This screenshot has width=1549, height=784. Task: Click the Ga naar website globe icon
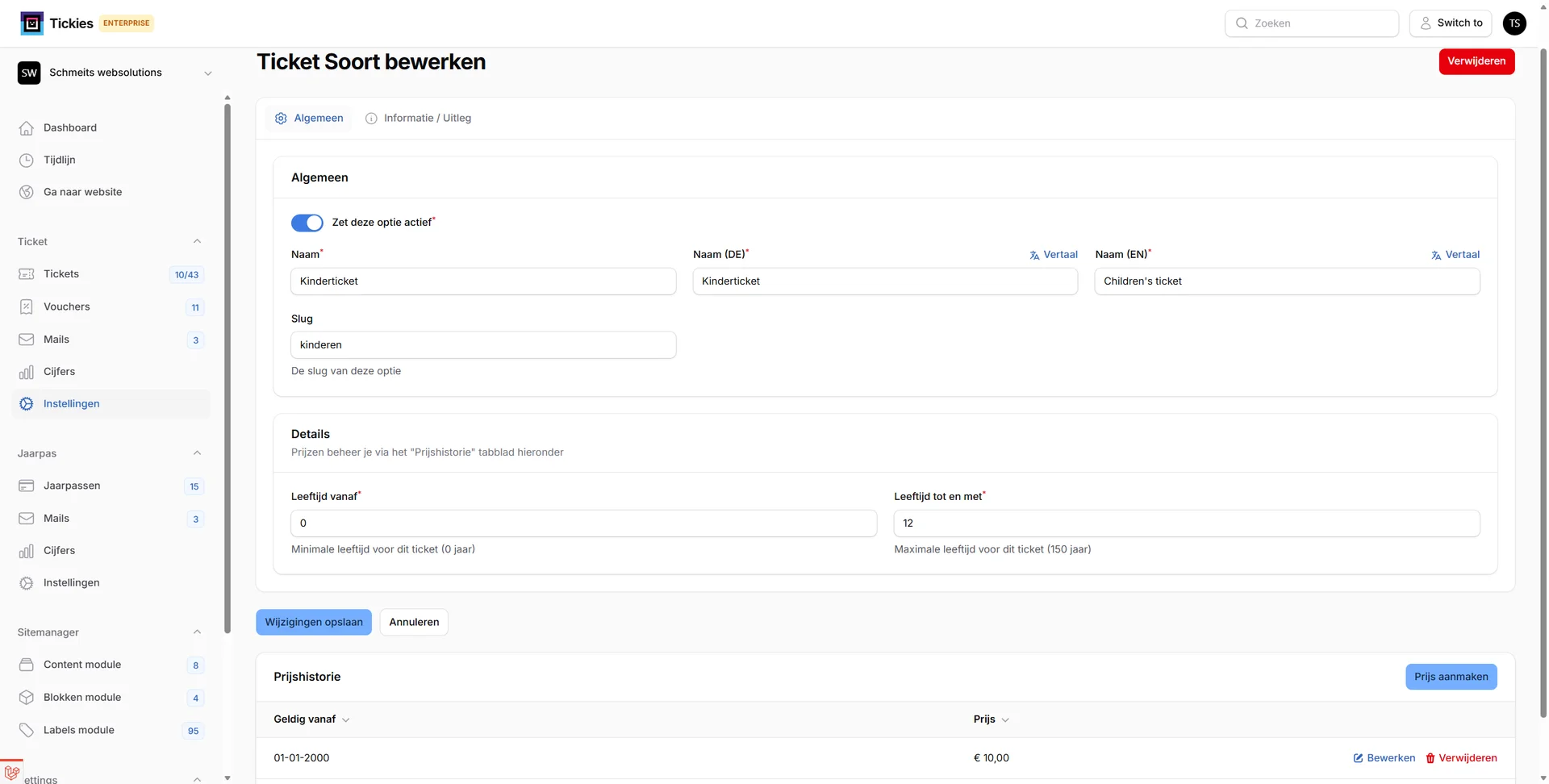click(x=27, y=192)
